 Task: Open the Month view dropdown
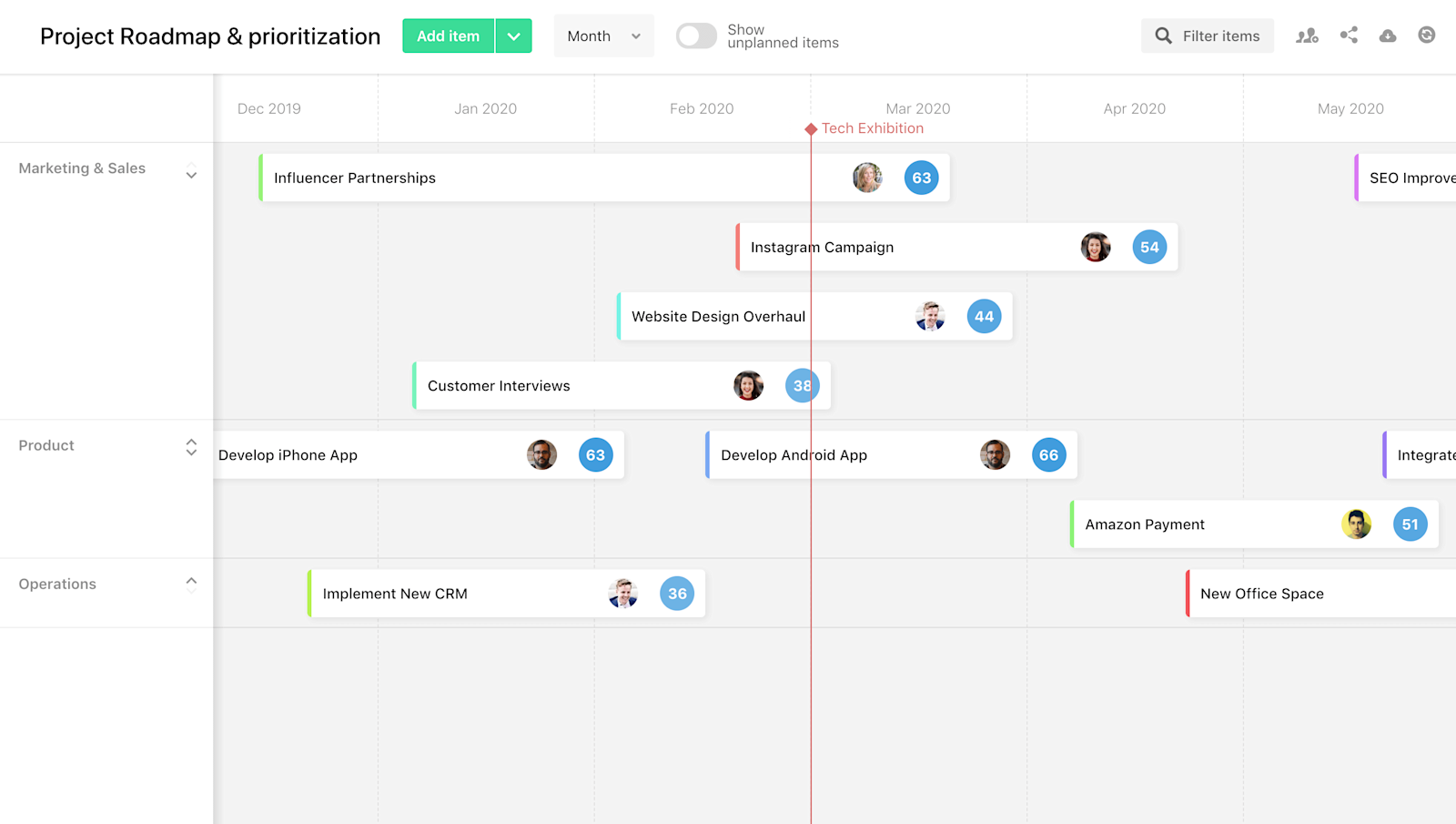602,36
